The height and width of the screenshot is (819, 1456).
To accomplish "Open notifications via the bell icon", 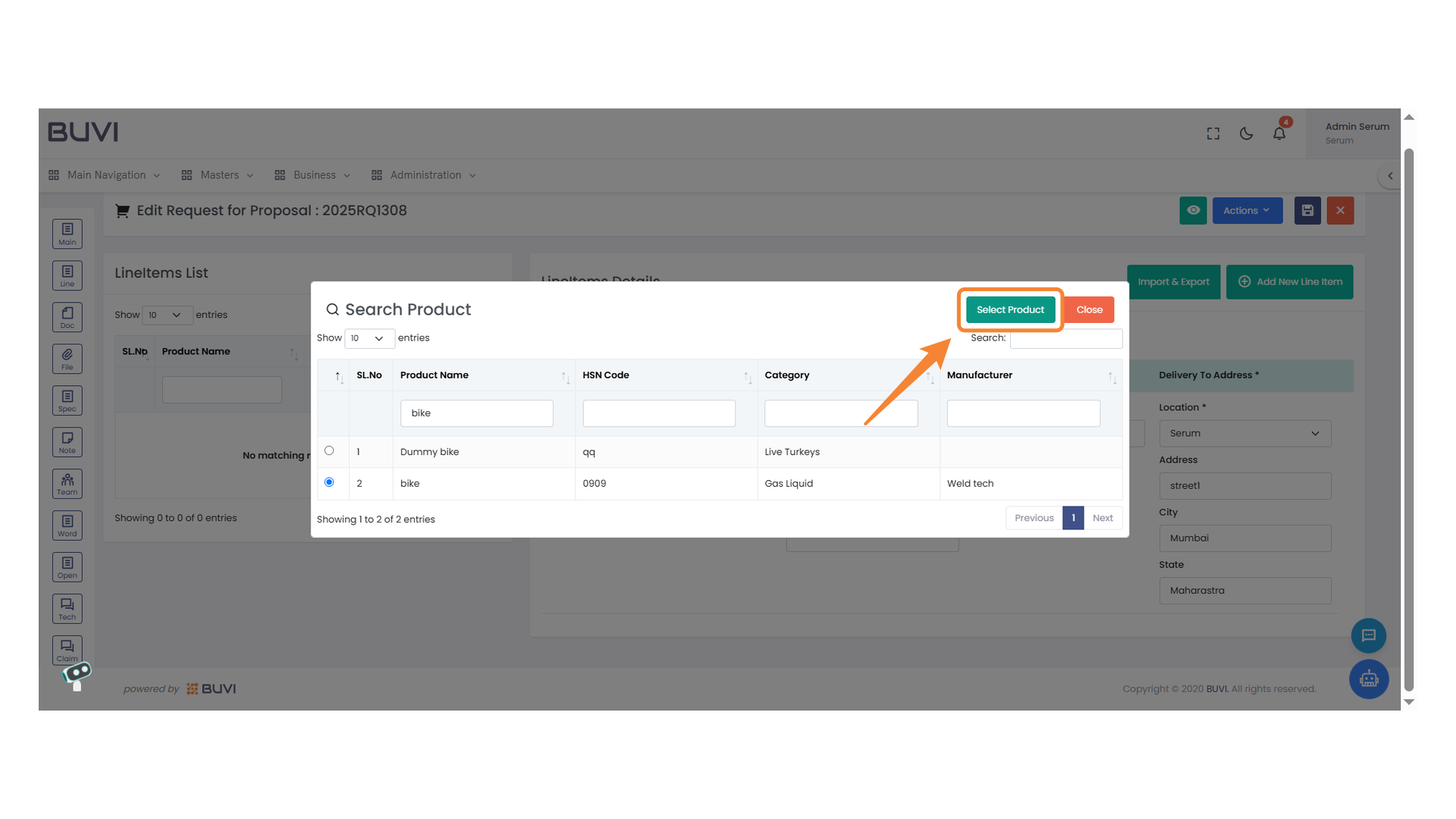I will click(x=1279, y=133).
